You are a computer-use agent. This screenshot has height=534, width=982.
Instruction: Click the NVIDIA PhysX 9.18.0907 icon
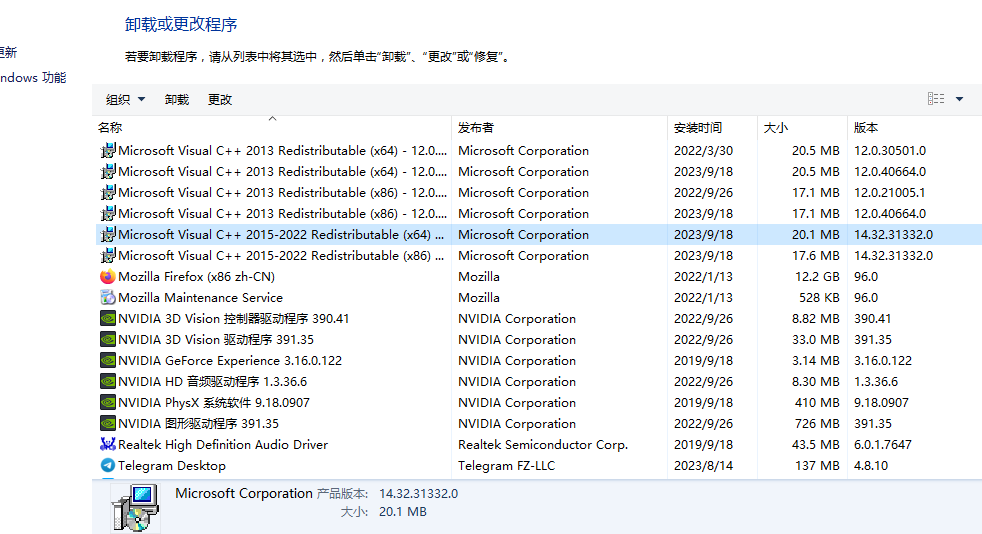point(108,403)
